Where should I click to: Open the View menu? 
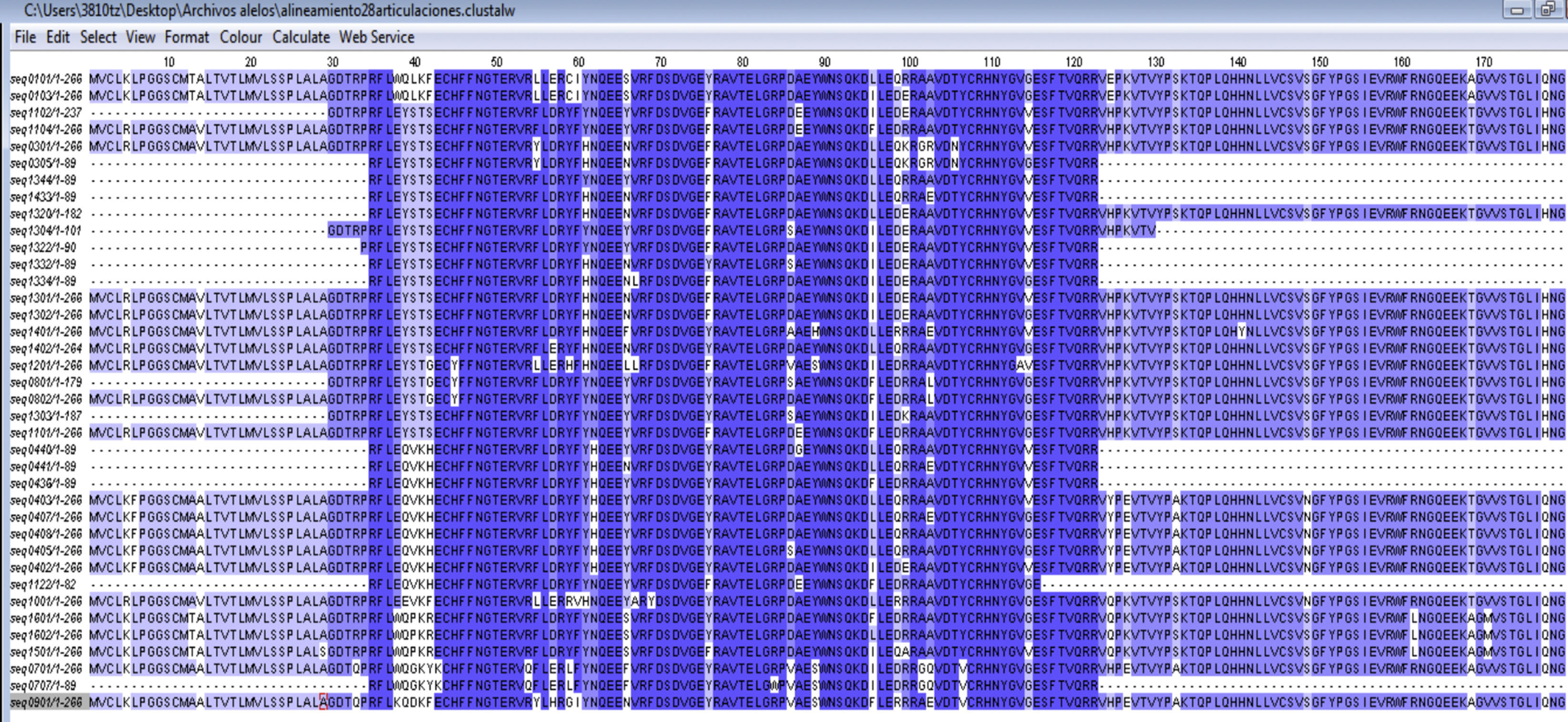140,37
